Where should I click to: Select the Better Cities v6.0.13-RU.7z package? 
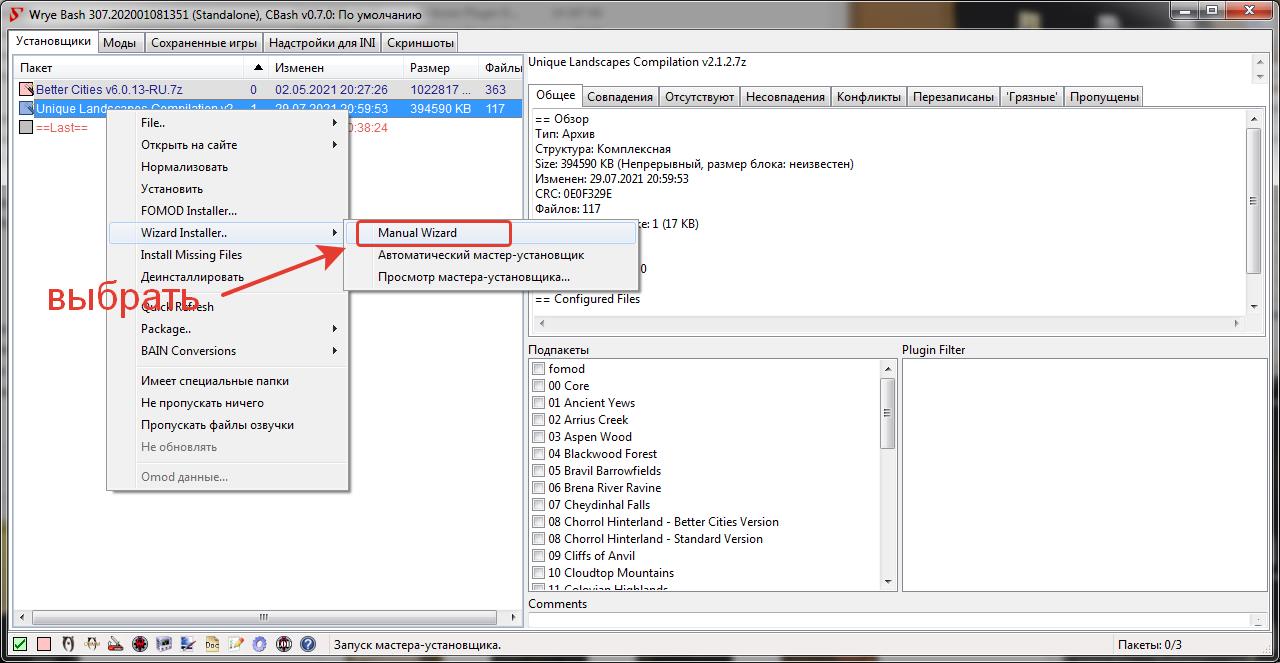(x=109, y=90)
